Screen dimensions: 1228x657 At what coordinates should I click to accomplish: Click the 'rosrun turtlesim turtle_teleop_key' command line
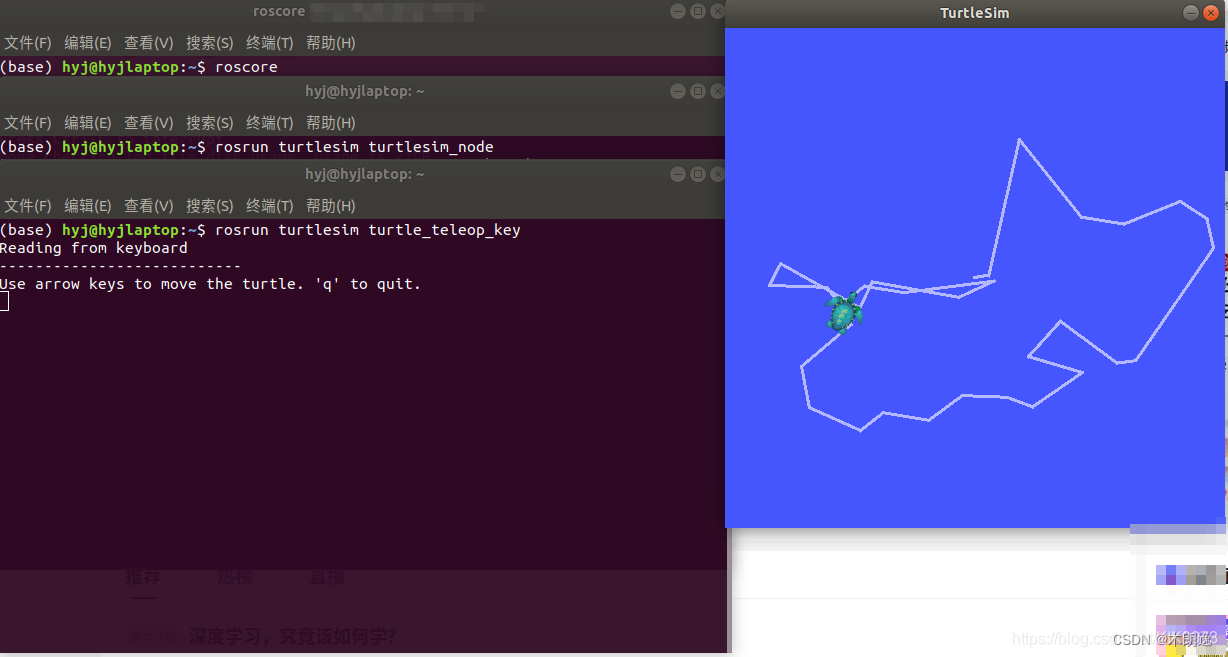click(x=260, y=230)
